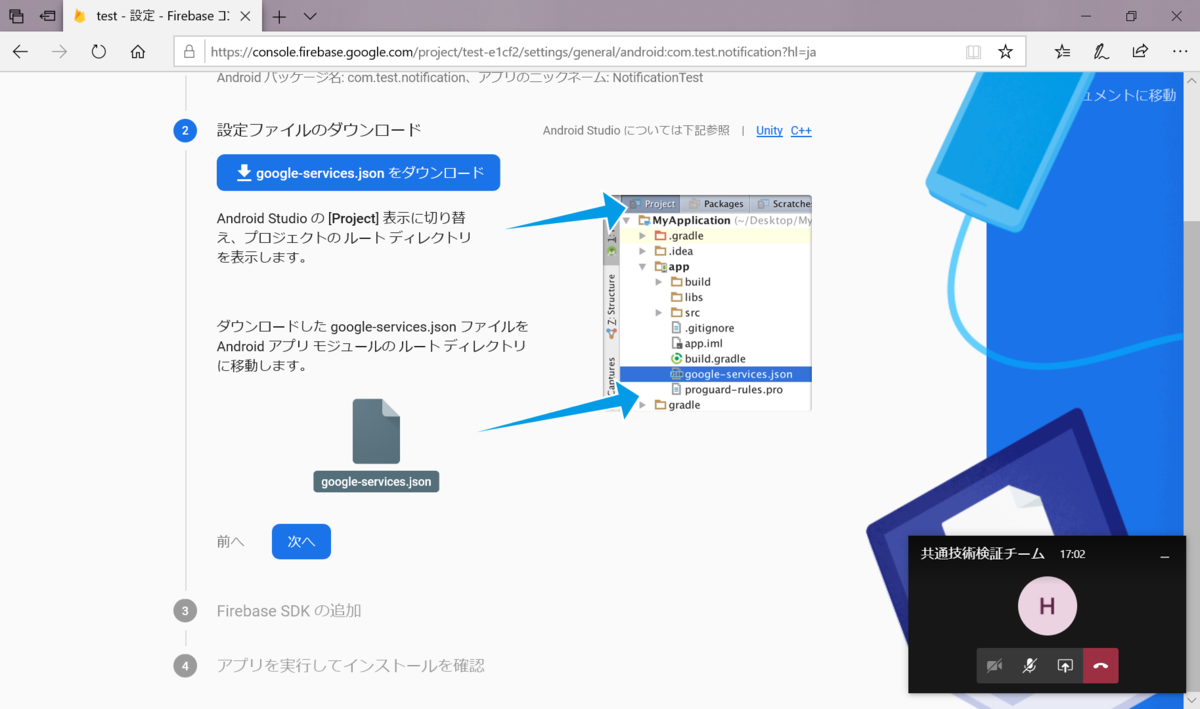The image size is (1200, 709).
Task: Open the browser home page
Action: (138, 52)
